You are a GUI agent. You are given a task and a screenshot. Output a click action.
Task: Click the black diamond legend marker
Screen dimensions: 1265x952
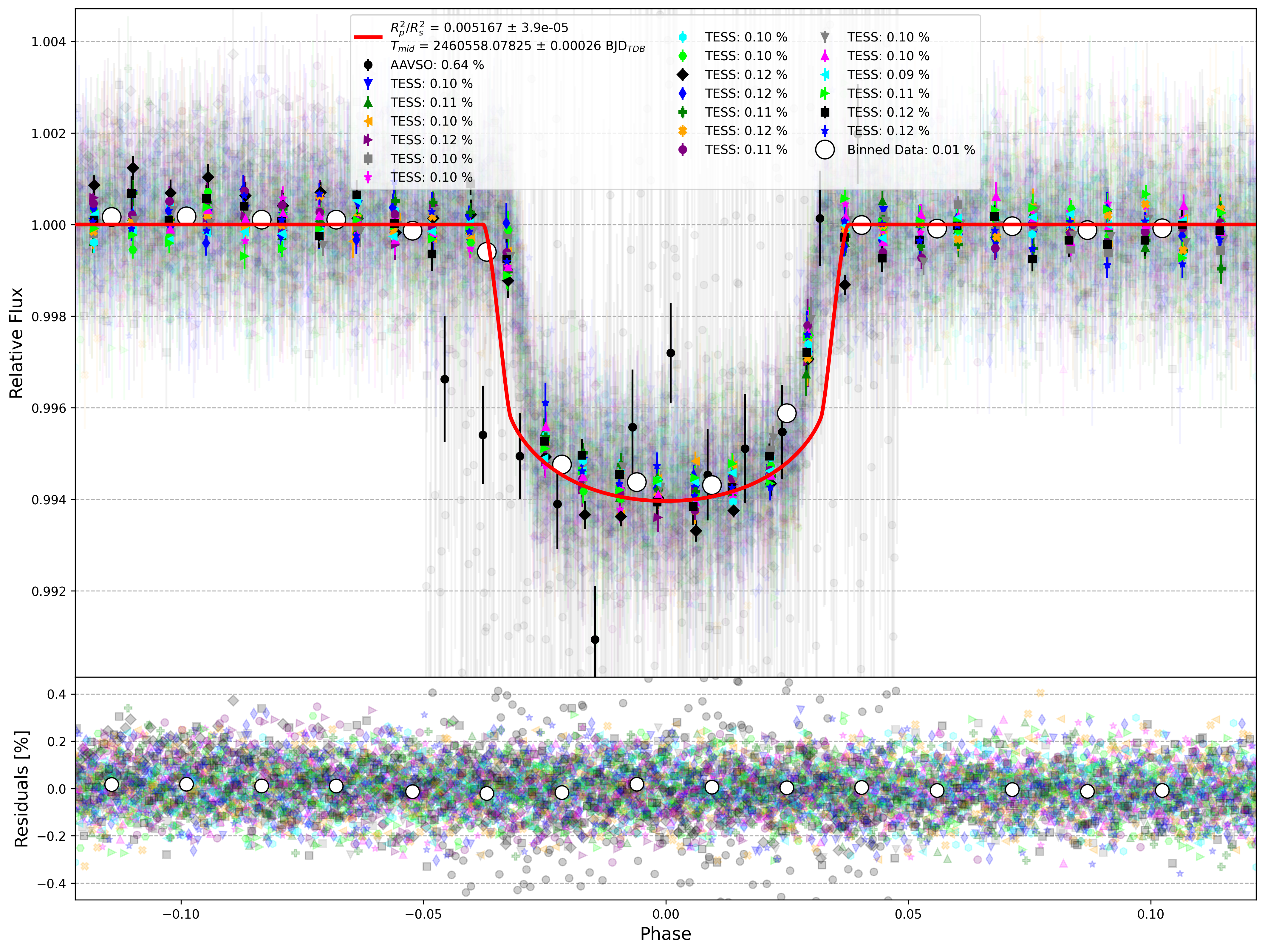tap(682, 75)
